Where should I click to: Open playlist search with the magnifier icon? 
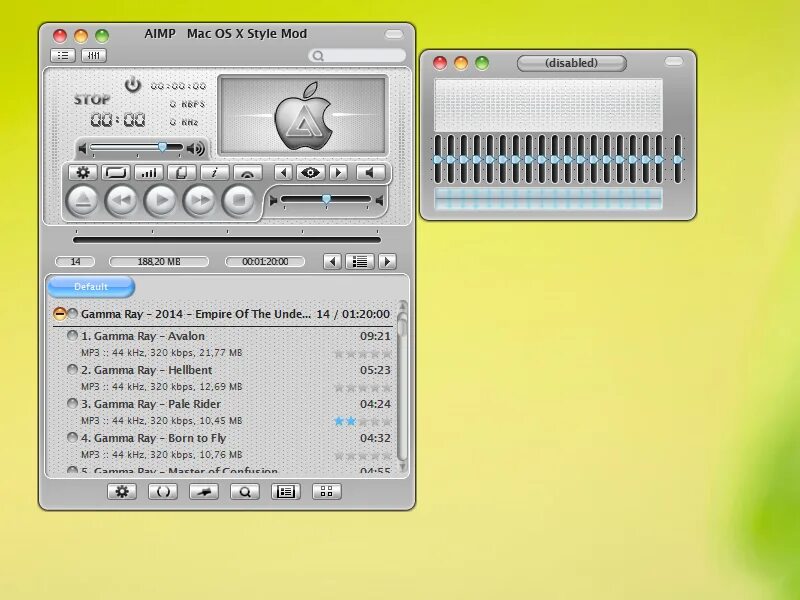[x=245, y=491]
